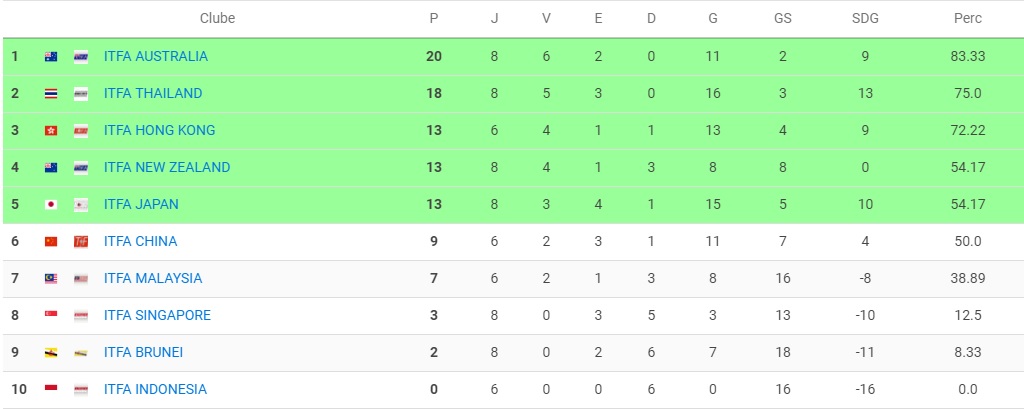Click the ITFA Brunei team crest
This screenshot has height=409, width=1024.
81,353
